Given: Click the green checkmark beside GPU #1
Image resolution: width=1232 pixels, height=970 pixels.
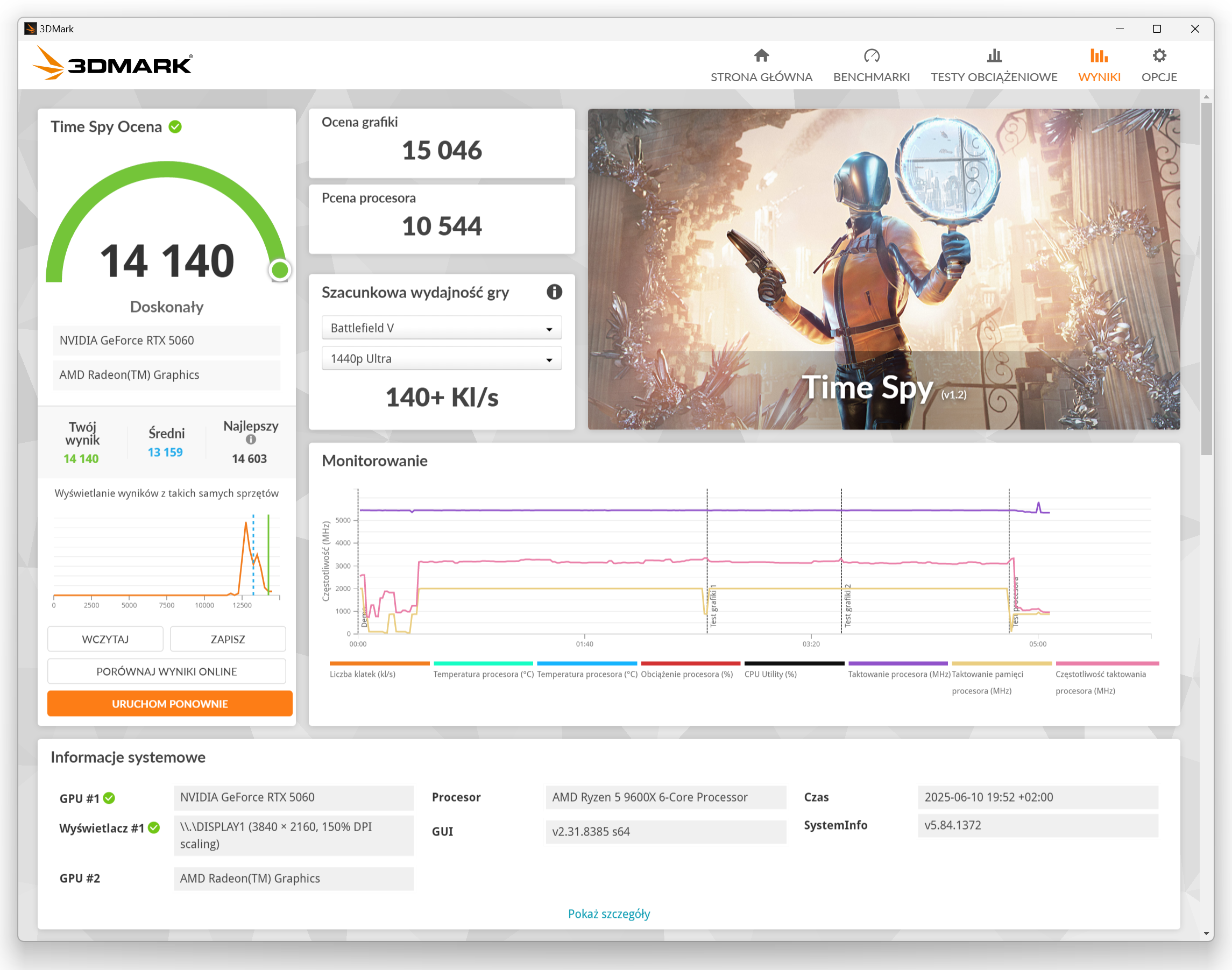Looking at the screenshot, I should click(x=110, y=798).
